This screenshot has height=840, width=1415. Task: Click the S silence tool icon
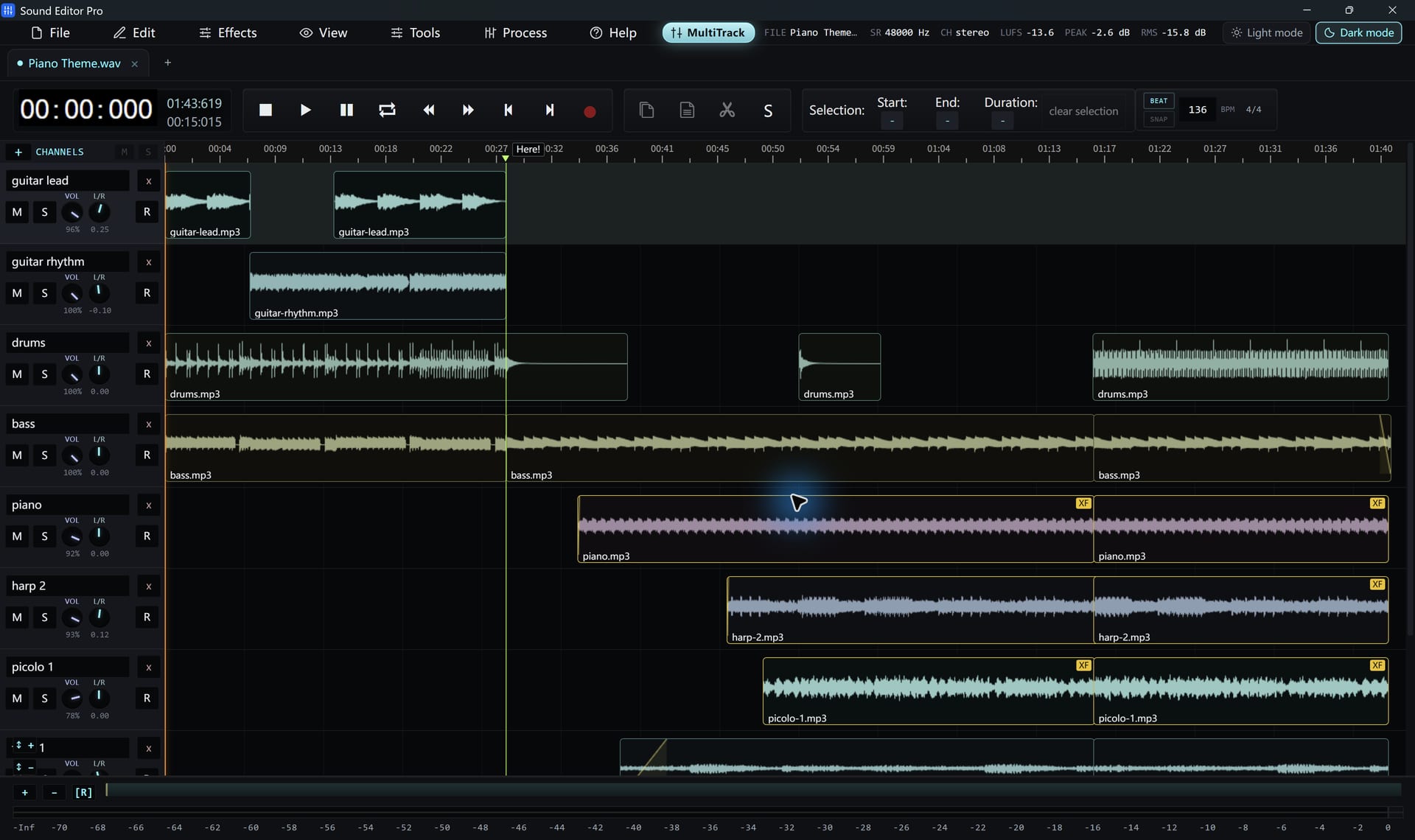tap(768, 111)
